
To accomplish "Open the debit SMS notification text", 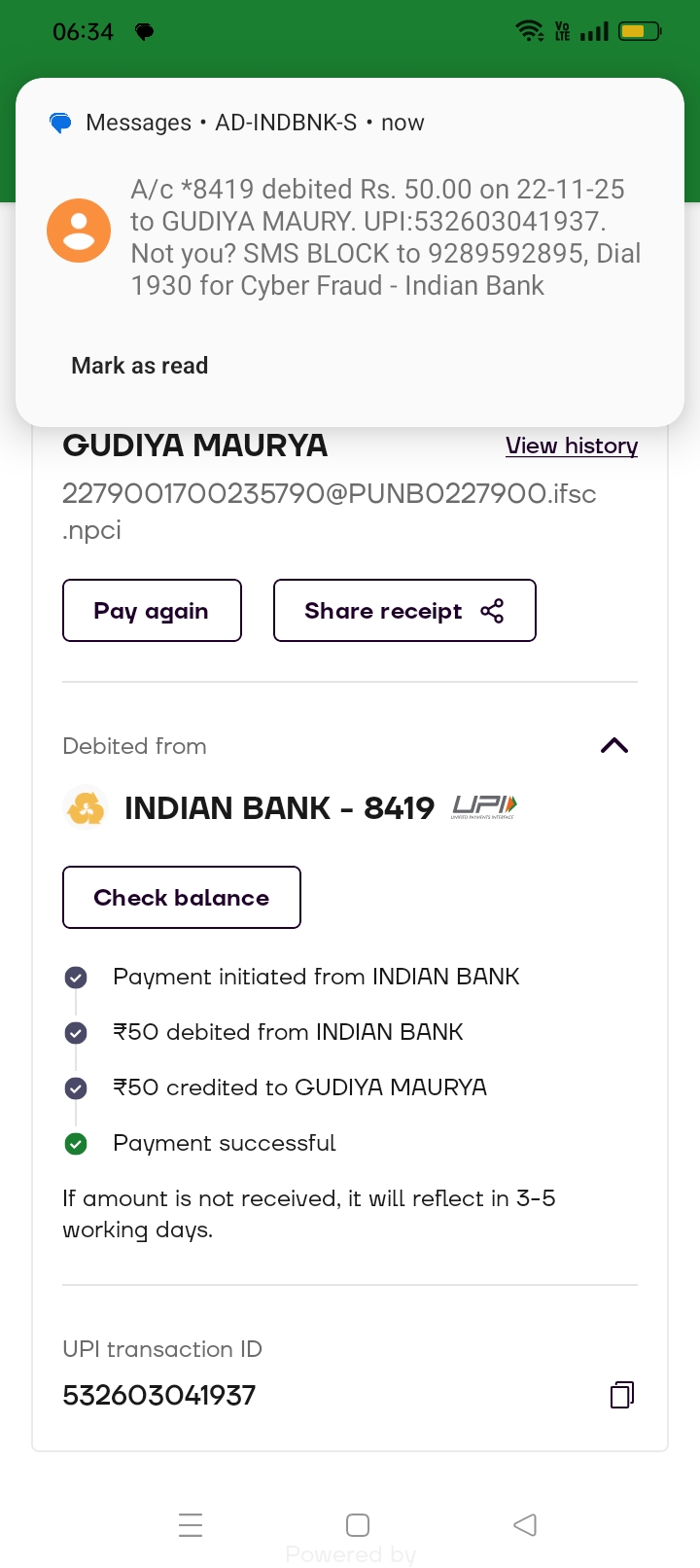I will coord(385,237).
